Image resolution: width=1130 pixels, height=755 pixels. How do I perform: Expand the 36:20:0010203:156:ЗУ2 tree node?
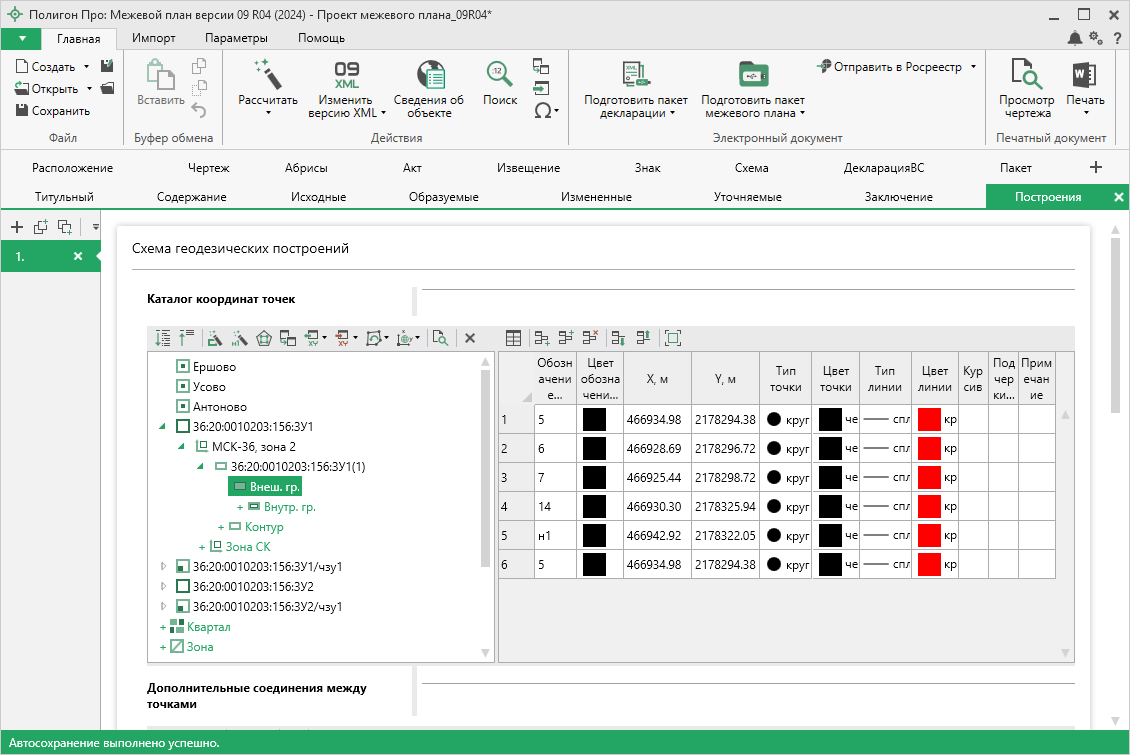[164, 586]
